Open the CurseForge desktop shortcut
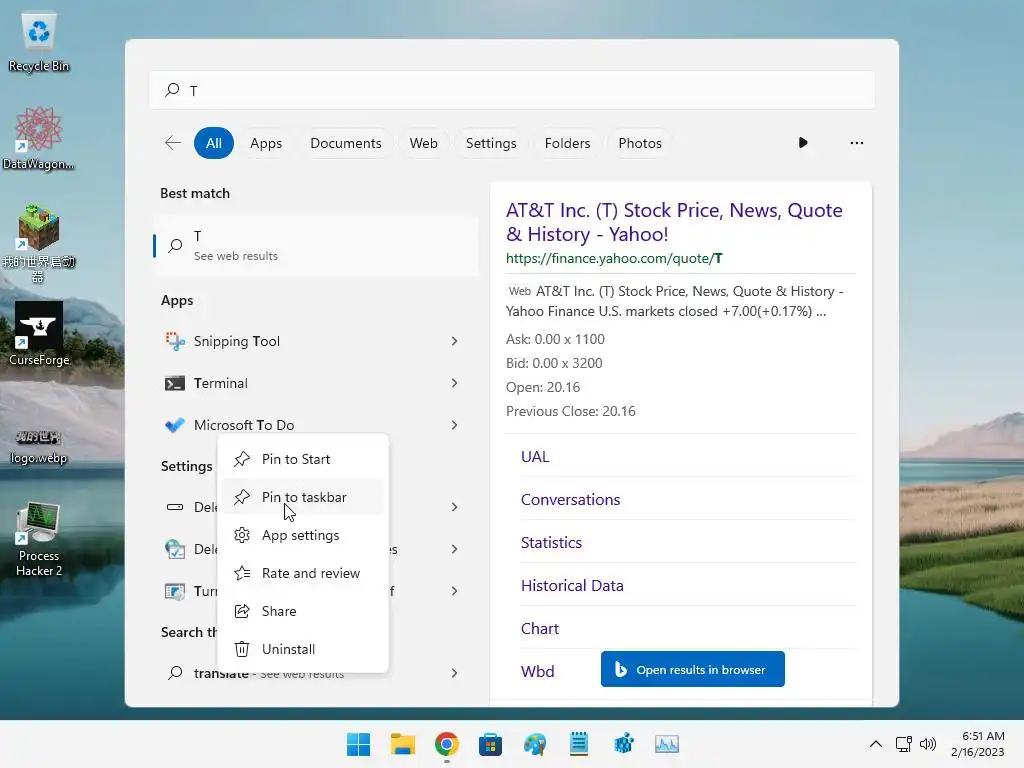Viewport: 1024px width, 768px height. click(x=39, y=334)
